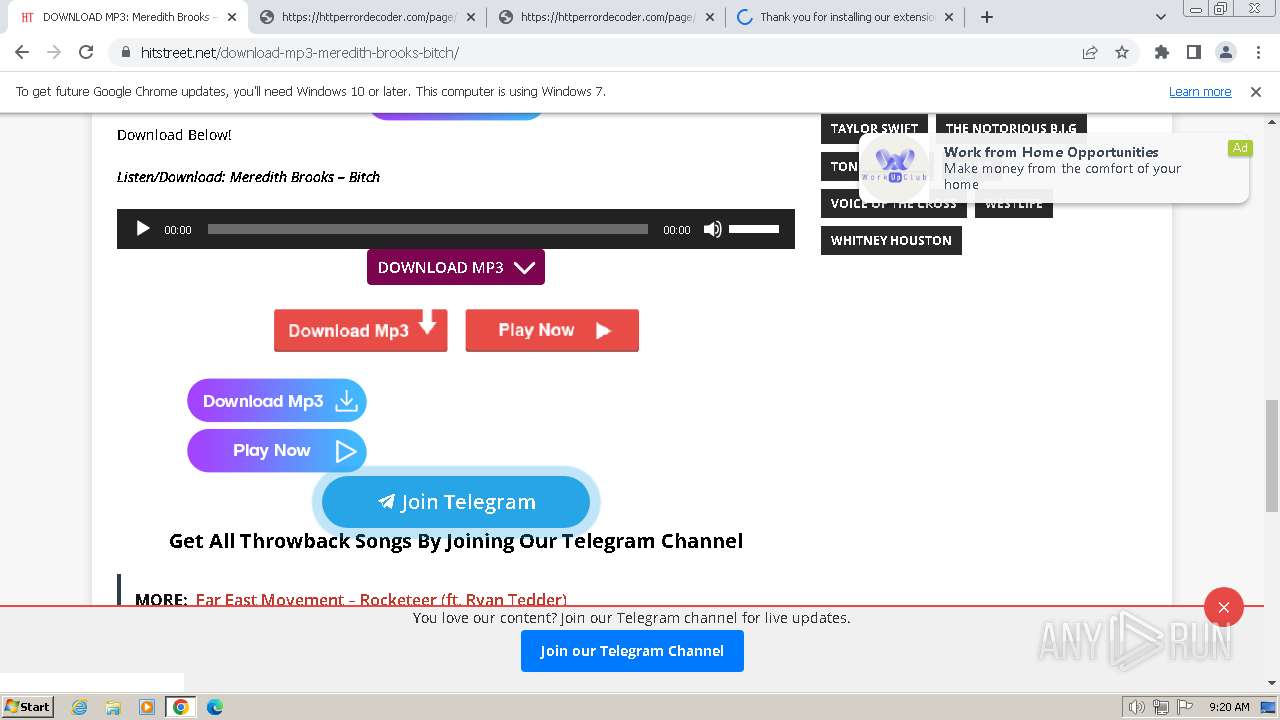
Task: Seek within the audio progress bar
Action: point(428,229)
